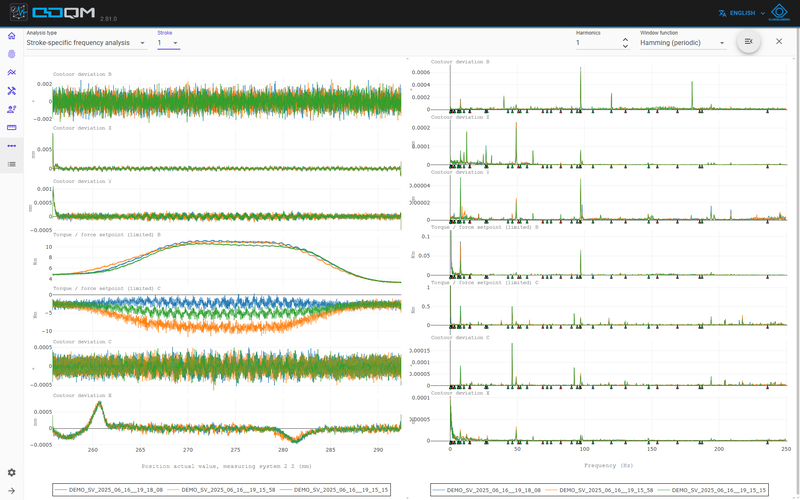Expand the Window function dropdown
800x500 pixels.
point(683,43)
